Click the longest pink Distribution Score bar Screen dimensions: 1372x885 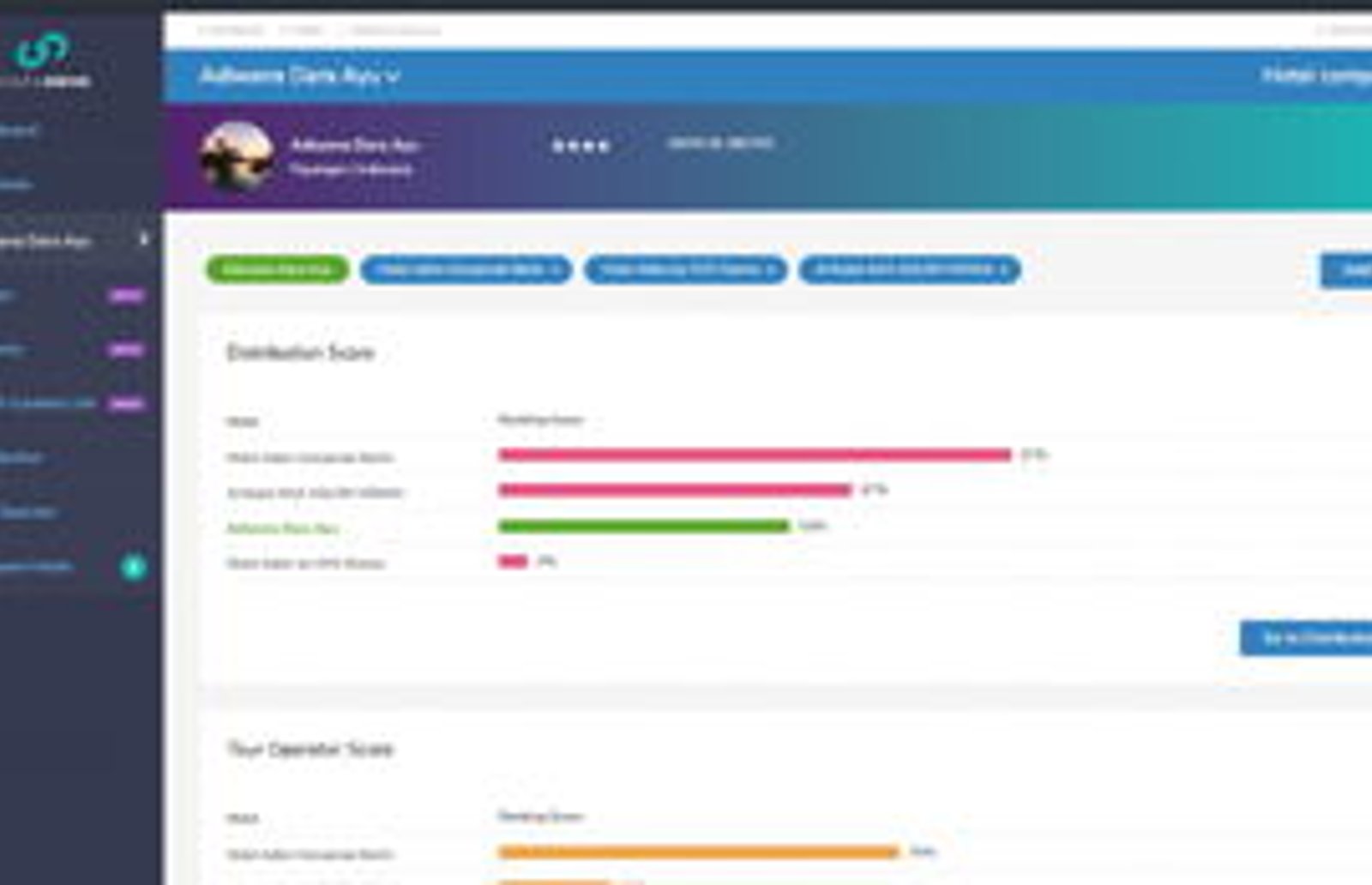755,455
